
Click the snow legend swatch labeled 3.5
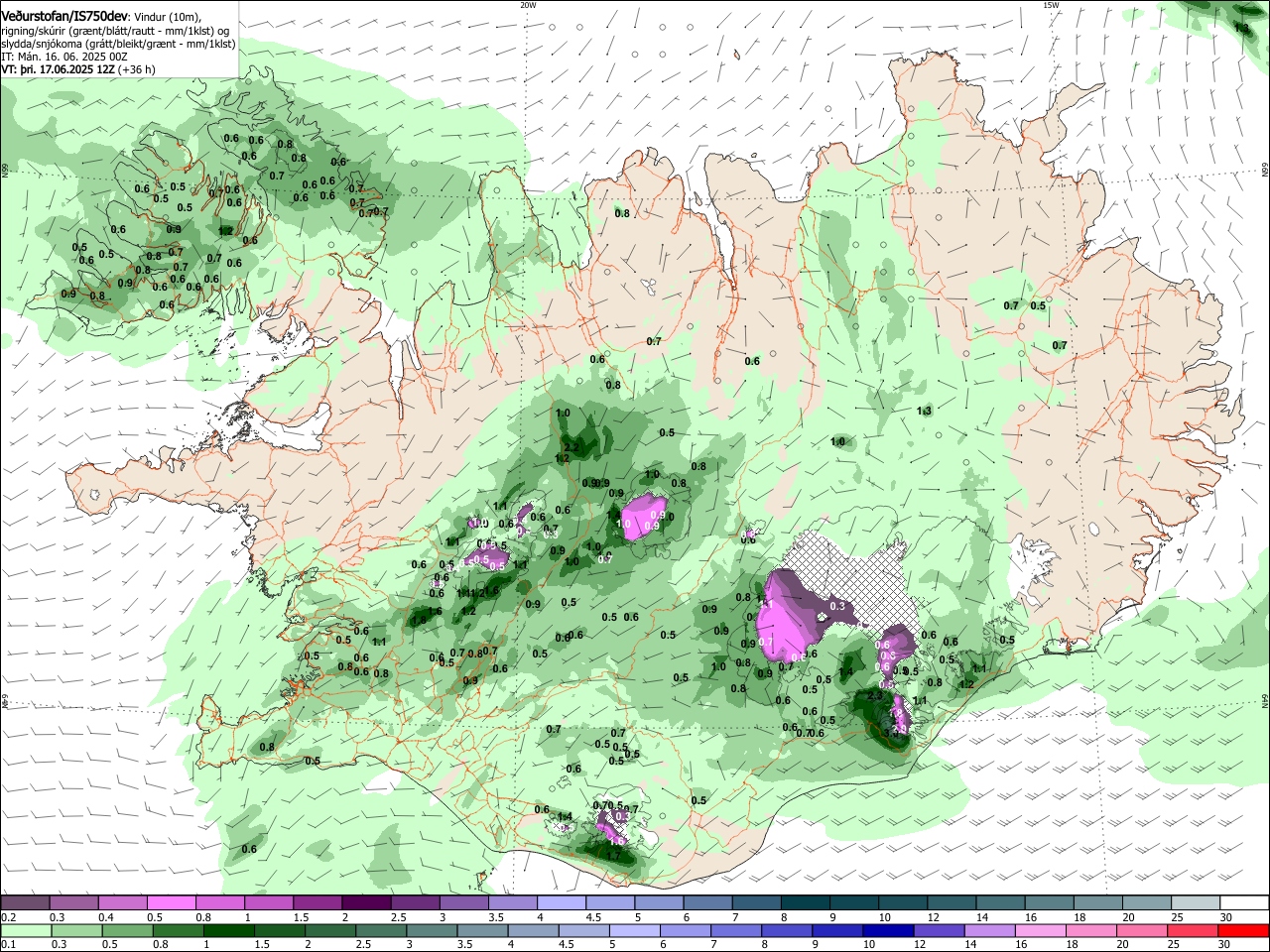(513, 903)
